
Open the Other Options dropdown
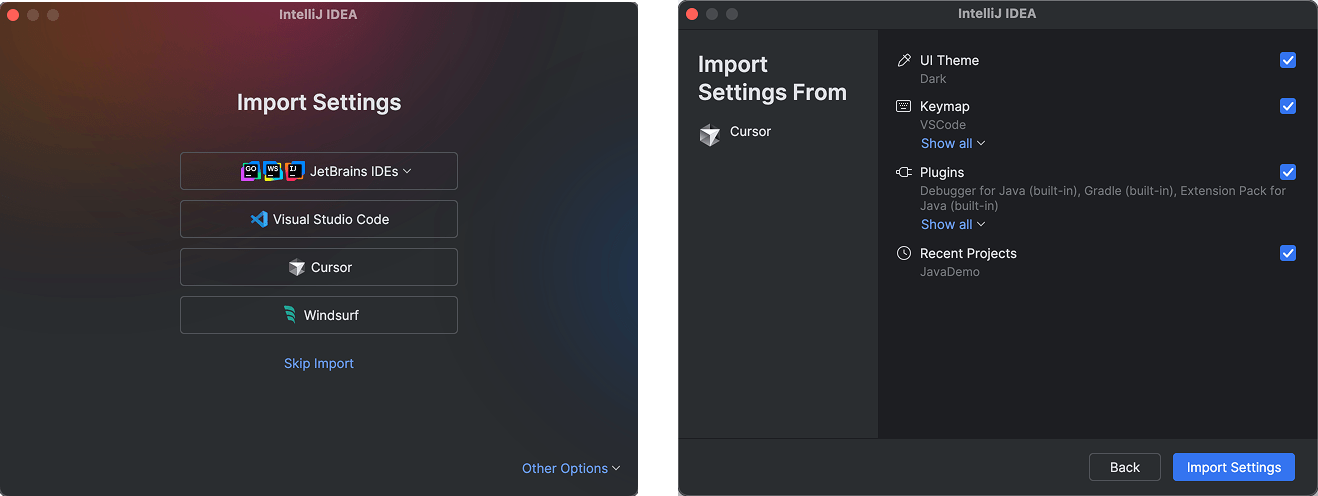click(x=571, y=468)
